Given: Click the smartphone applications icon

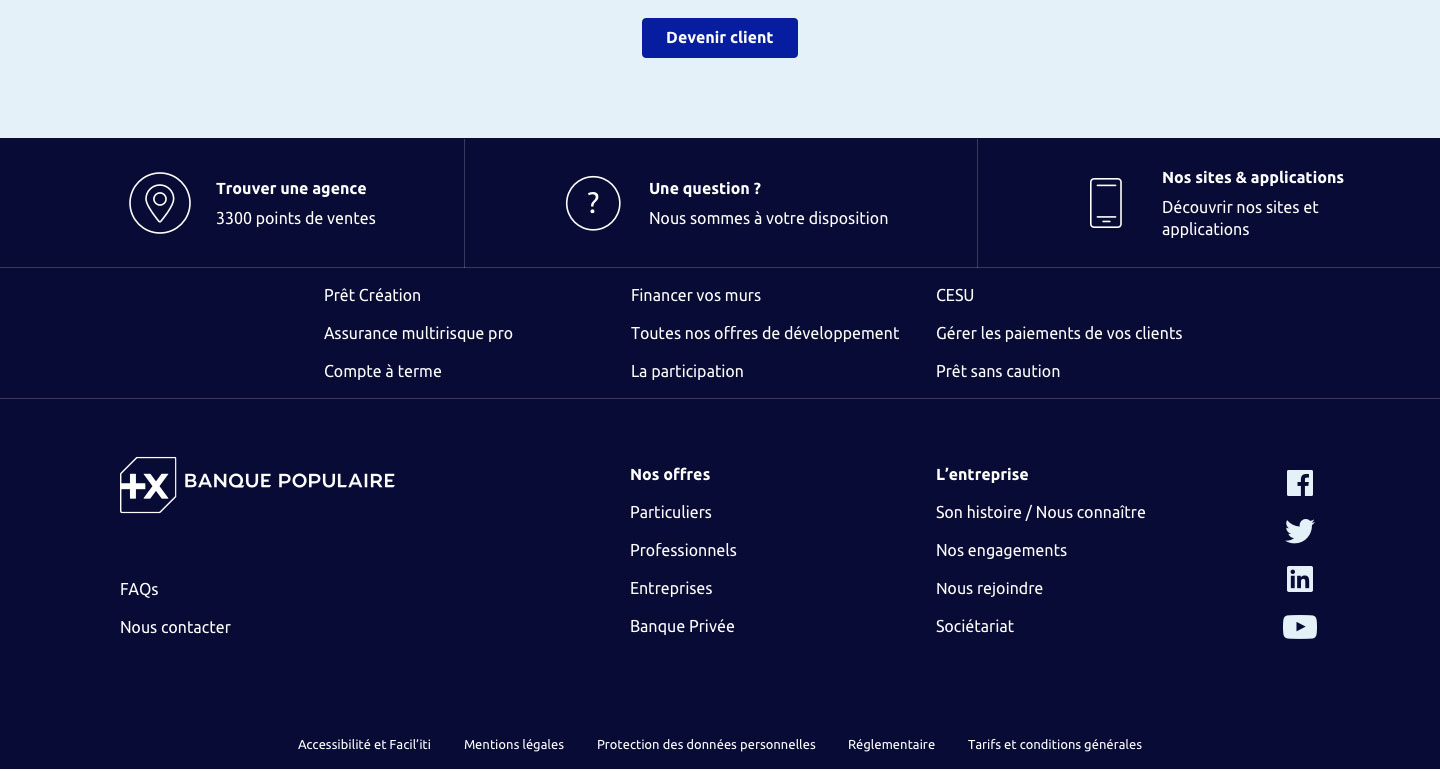Looking at the screenshot, I should pyautogui.click(x=1105, y=203).
